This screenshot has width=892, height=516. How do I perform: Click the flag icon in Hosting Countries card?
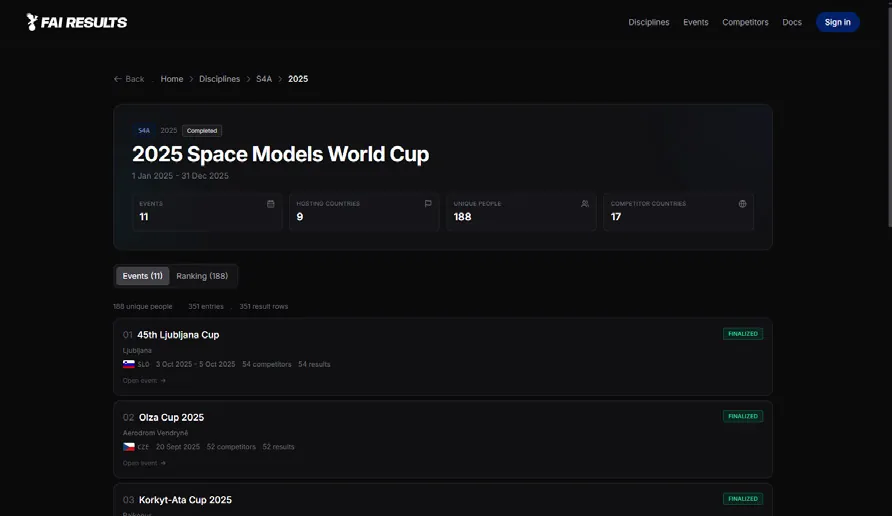coord(428,204)
